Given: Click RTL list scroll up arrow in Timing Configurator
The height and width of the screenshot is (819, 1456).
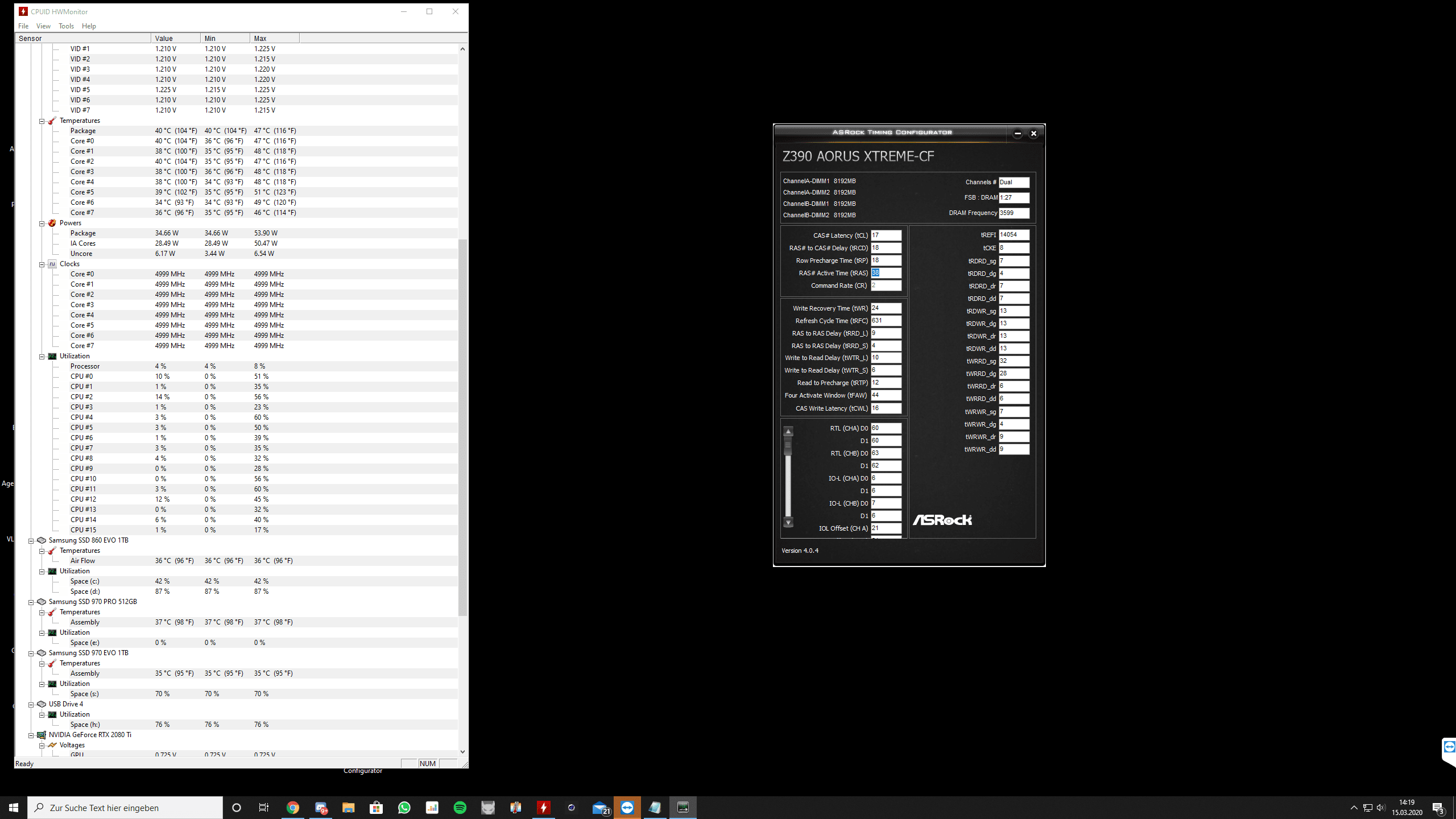Looking at the screenshot, I should pyautogui.click(x=788, y=431).
